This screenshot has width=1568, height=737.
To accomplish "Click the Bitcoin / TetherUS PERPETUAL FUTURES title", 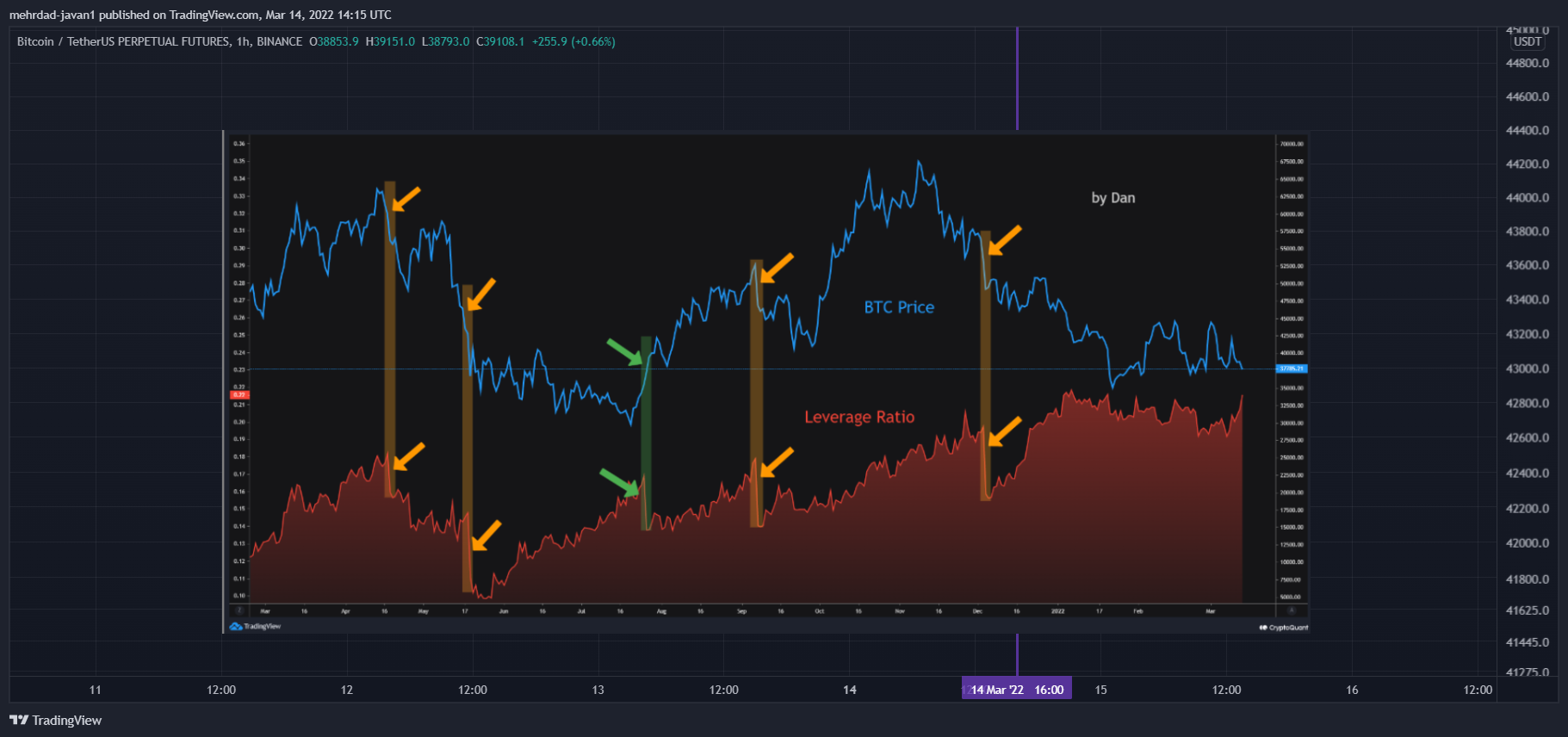I will click(x=123, y=41).
